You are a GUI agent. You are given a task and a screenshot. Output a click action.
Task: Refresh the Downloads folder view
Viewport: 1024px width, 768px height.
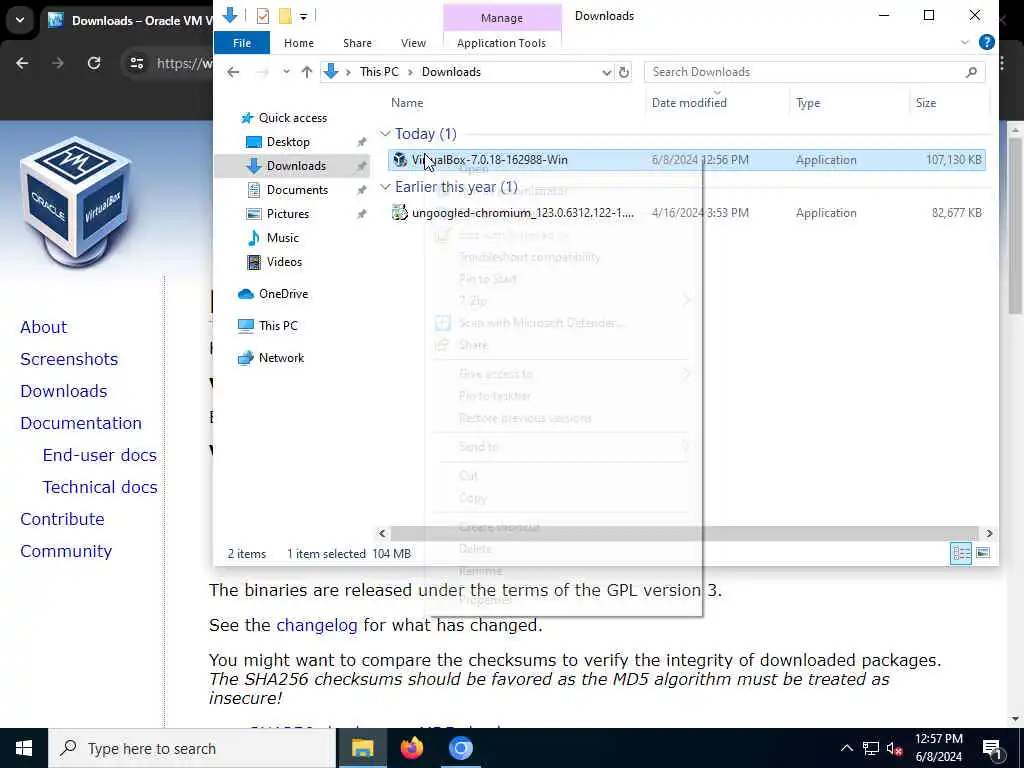click(x=624, y=72)
